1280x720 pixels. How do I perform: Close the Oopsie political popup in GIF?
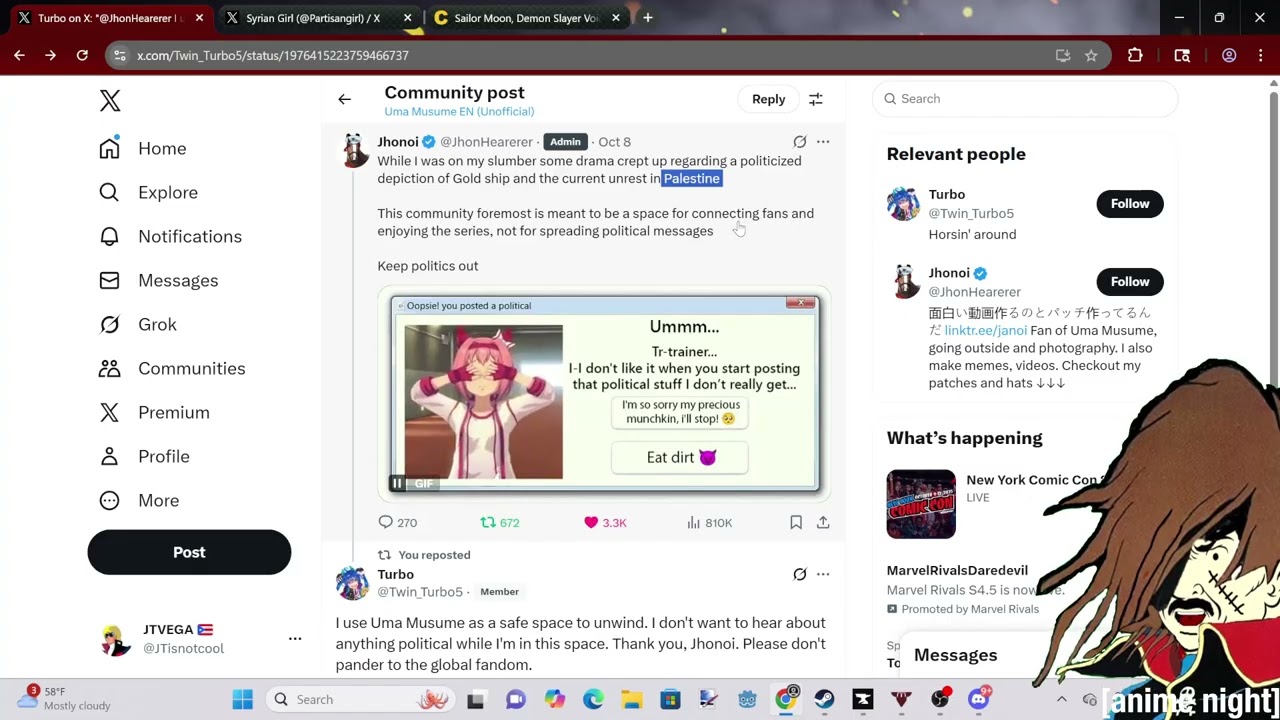[800, 303]
